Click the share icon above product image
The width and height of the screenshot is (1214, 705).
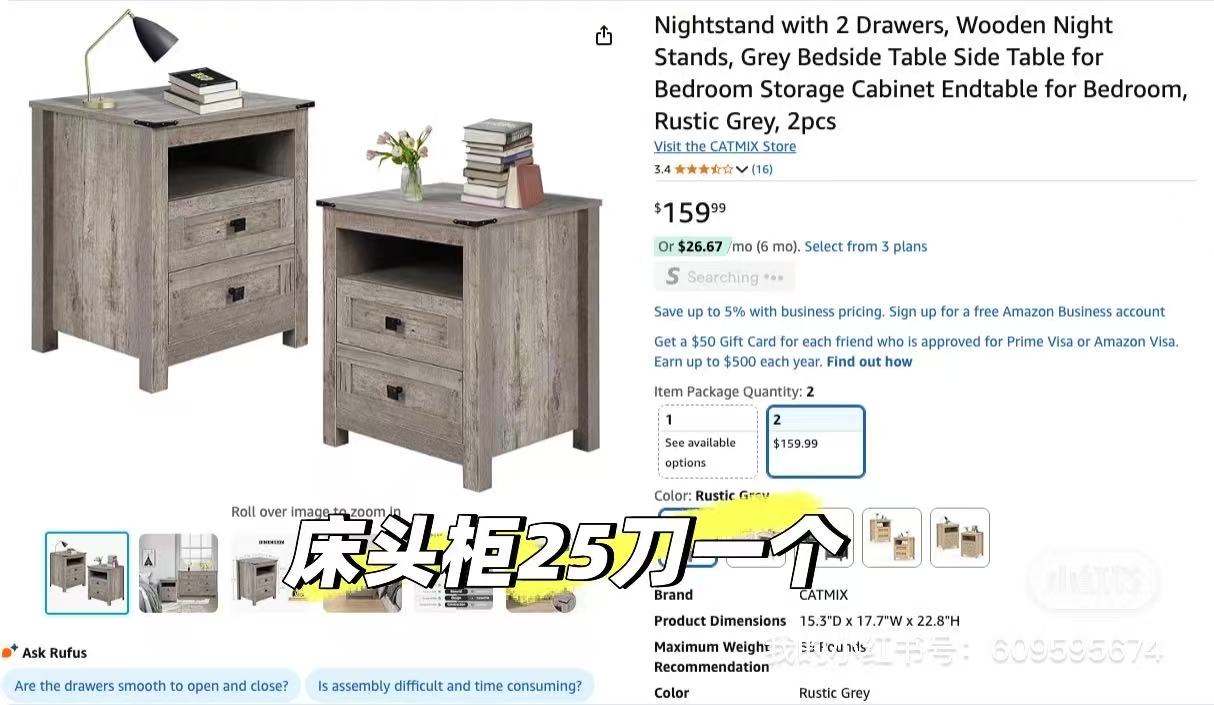pyautogui.click(x=603, y=36)
